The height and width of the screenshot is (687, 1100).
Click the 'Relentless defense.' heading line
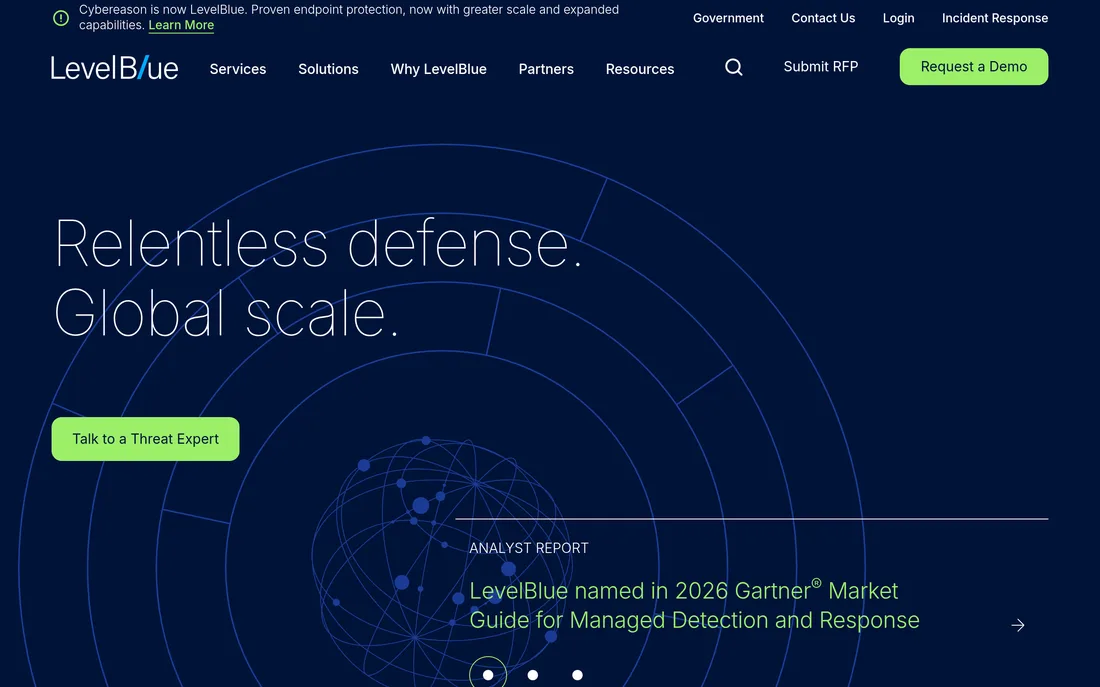318,244
